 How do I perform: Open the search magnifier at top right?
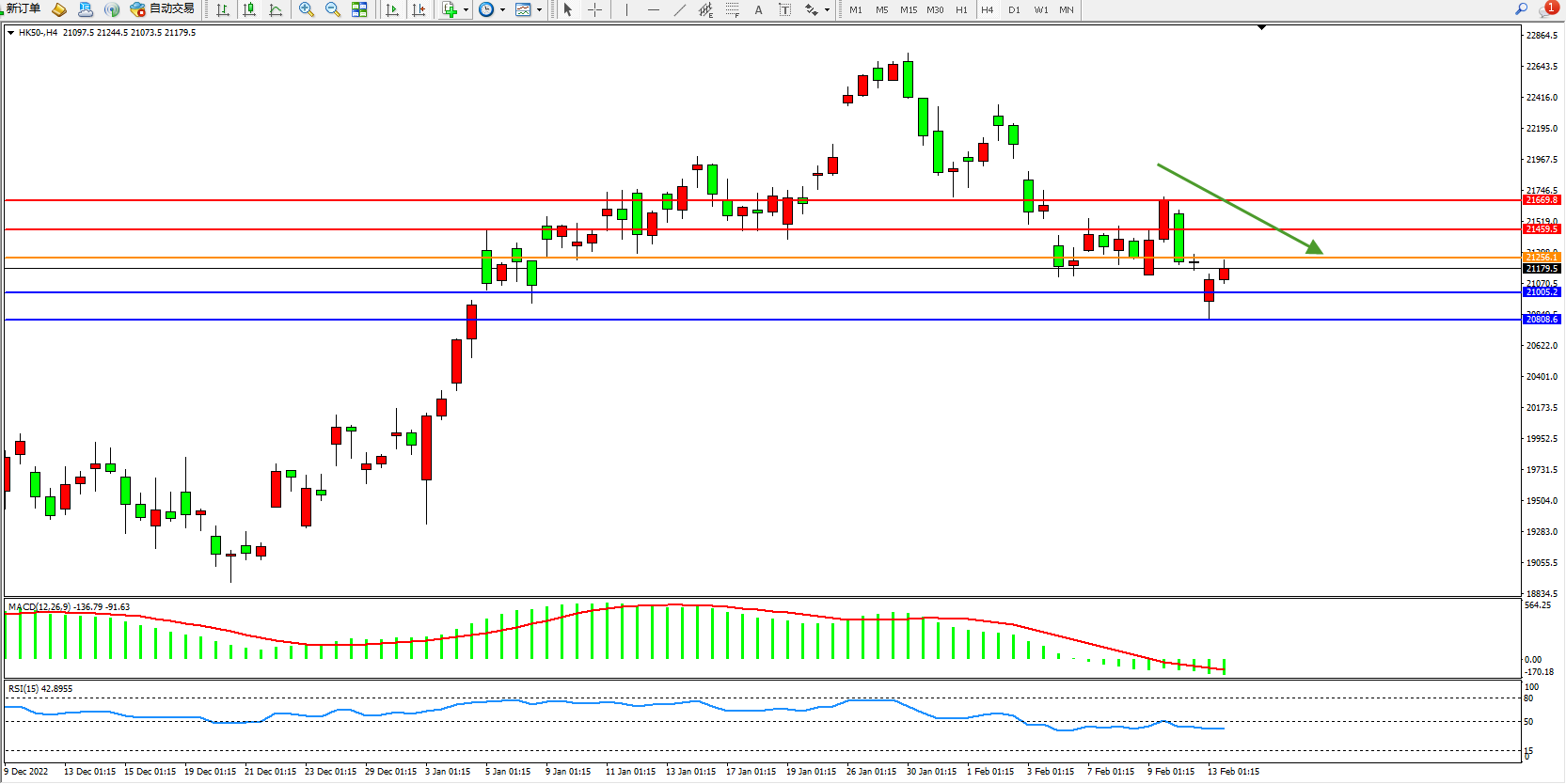(1521, 8)
